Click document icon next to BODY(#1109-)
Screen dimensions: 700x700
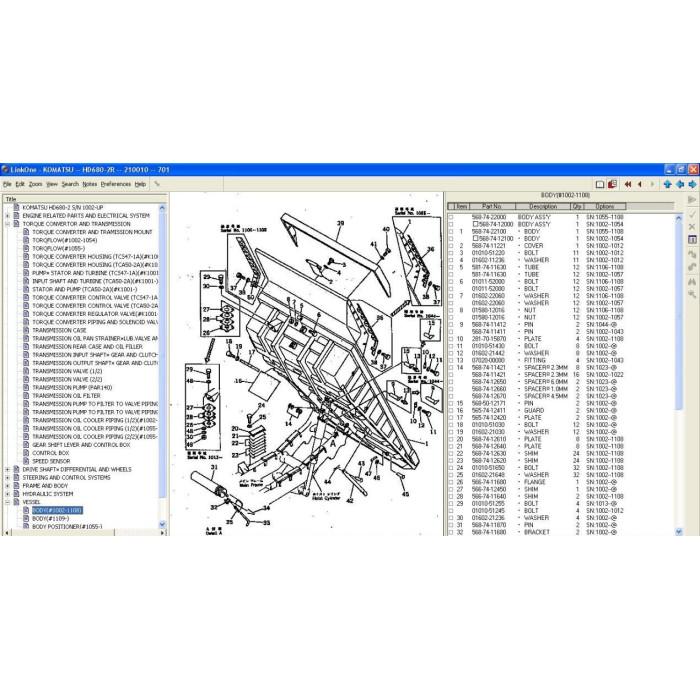tap(26, 519)
